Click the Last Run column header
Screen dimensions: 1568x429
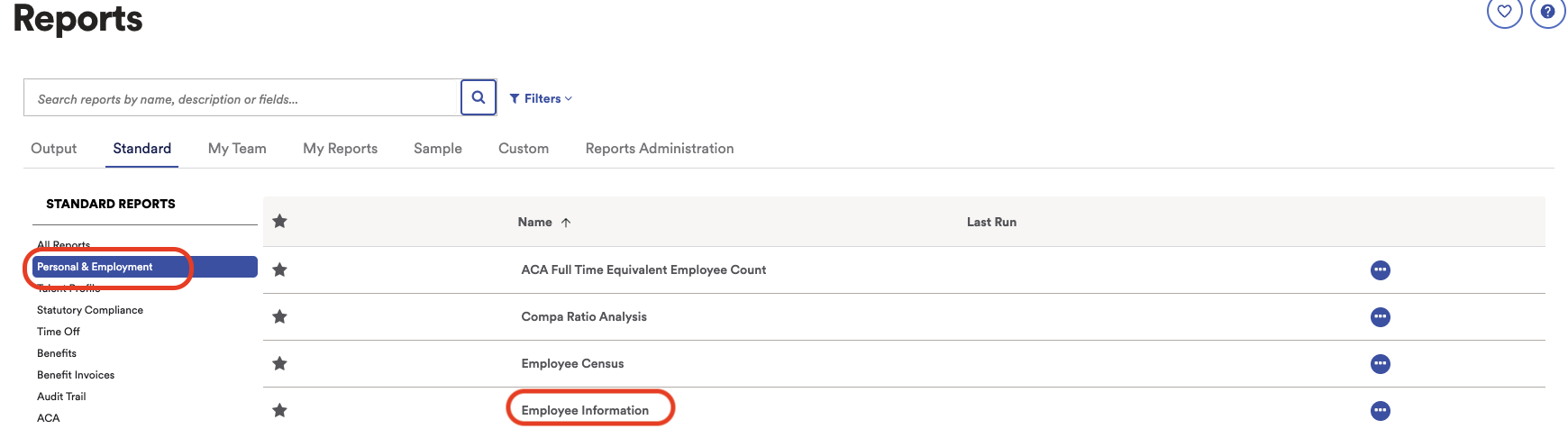[991, 222]
